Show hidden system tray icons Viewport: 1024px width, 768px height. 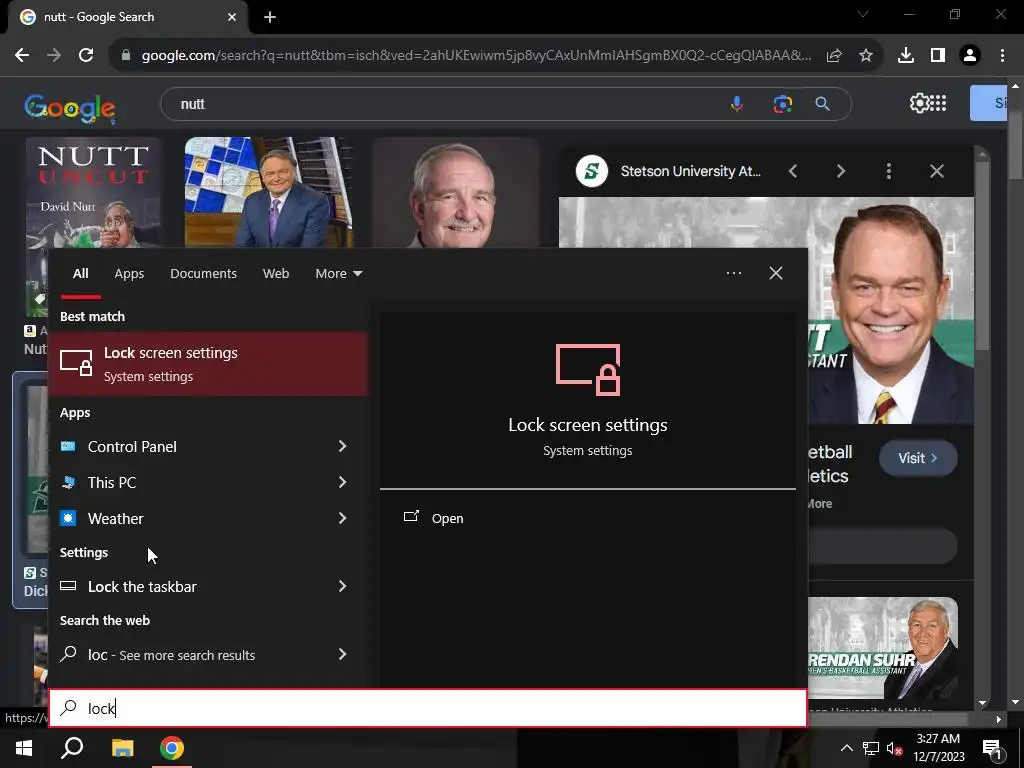pos(846,748)
